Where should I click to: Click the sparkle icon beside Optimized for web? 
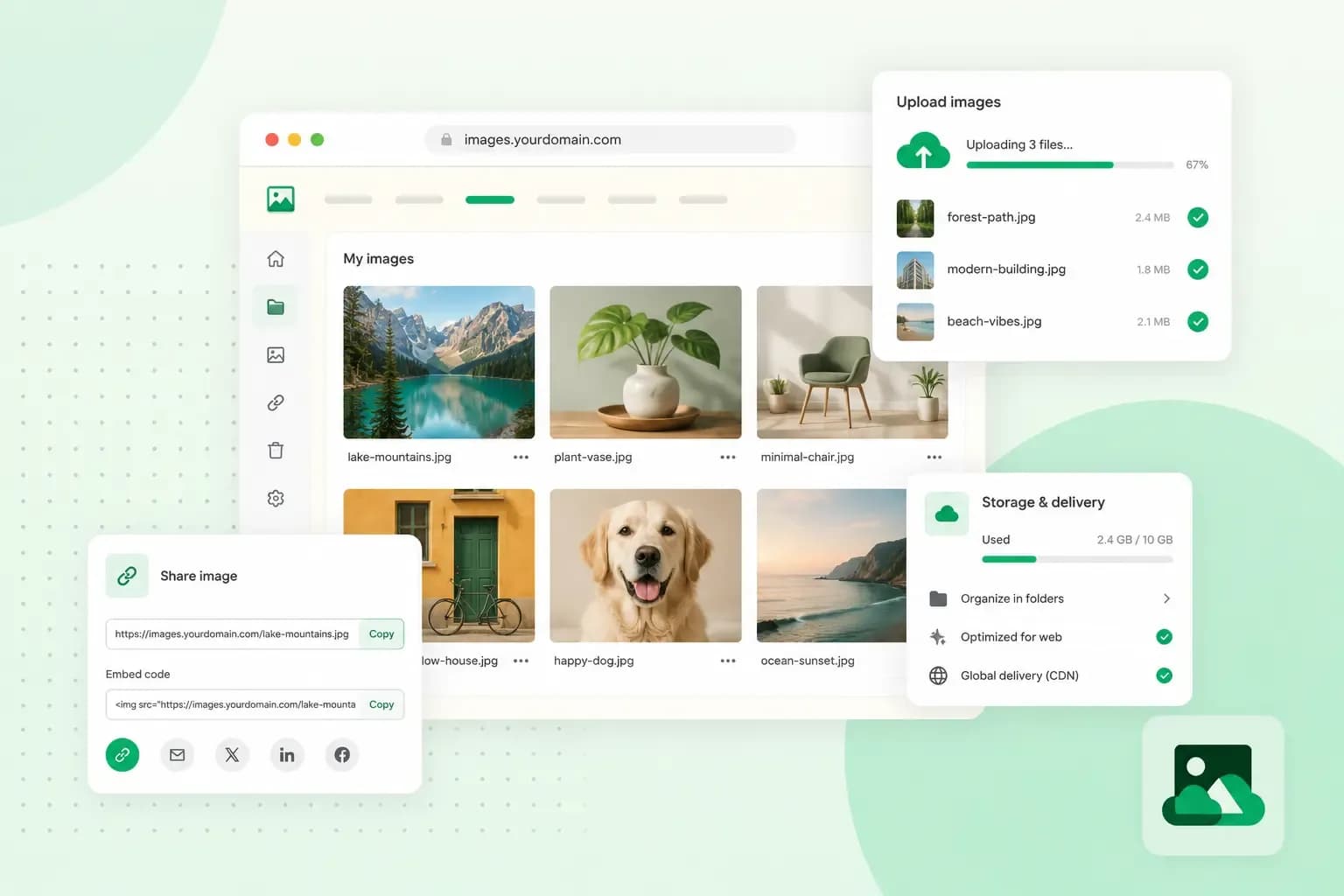pyautogui.click(x=938, y=637)
